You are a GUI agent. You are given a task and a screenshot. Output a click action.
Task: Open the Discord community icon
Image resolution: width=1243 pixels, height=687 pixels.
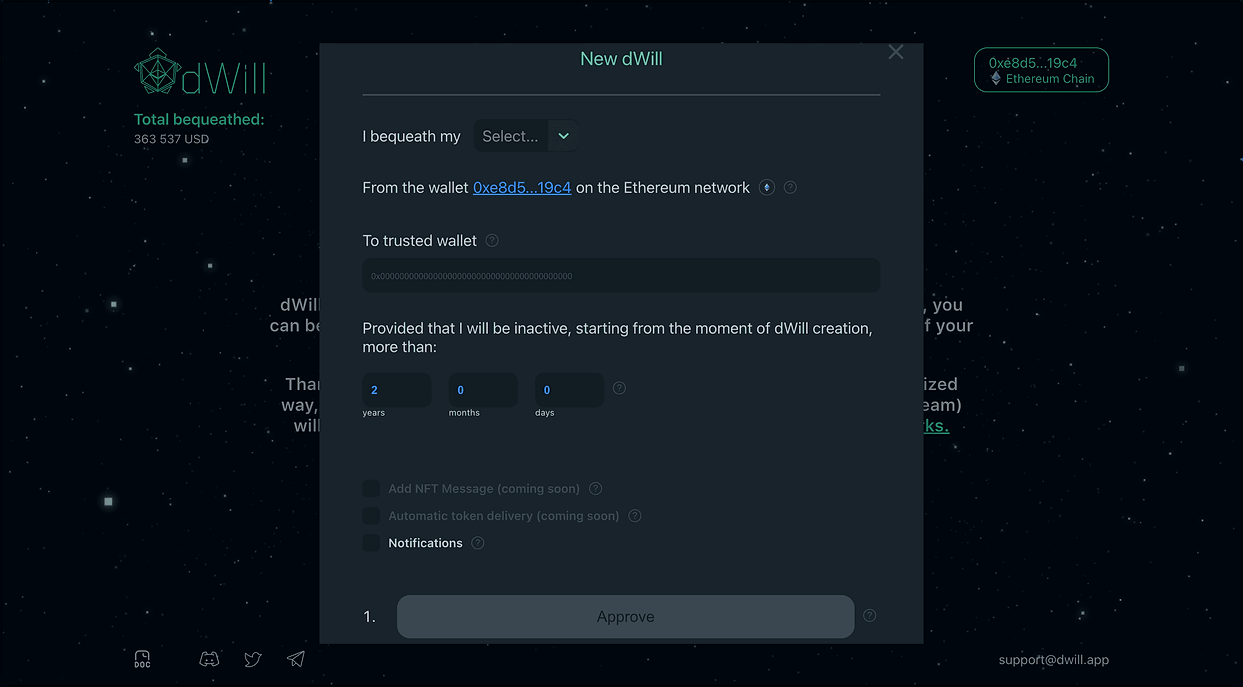click(209, 659)
